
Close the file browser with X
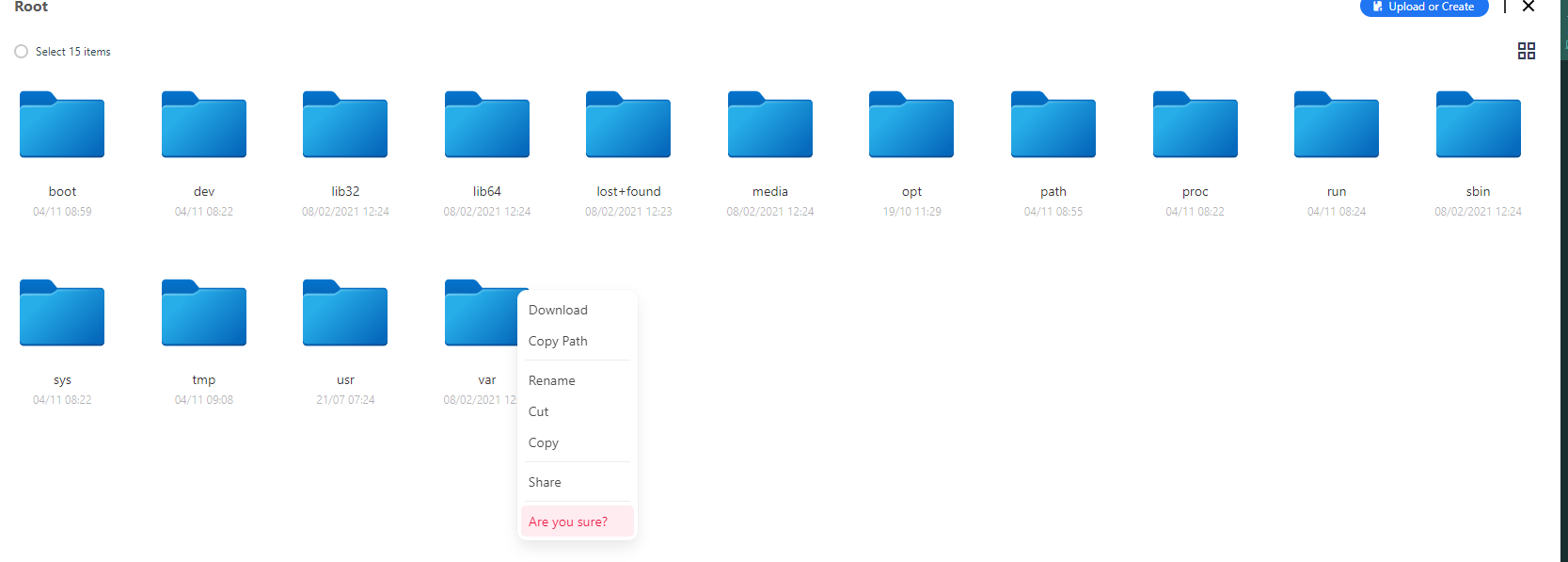1528,7
